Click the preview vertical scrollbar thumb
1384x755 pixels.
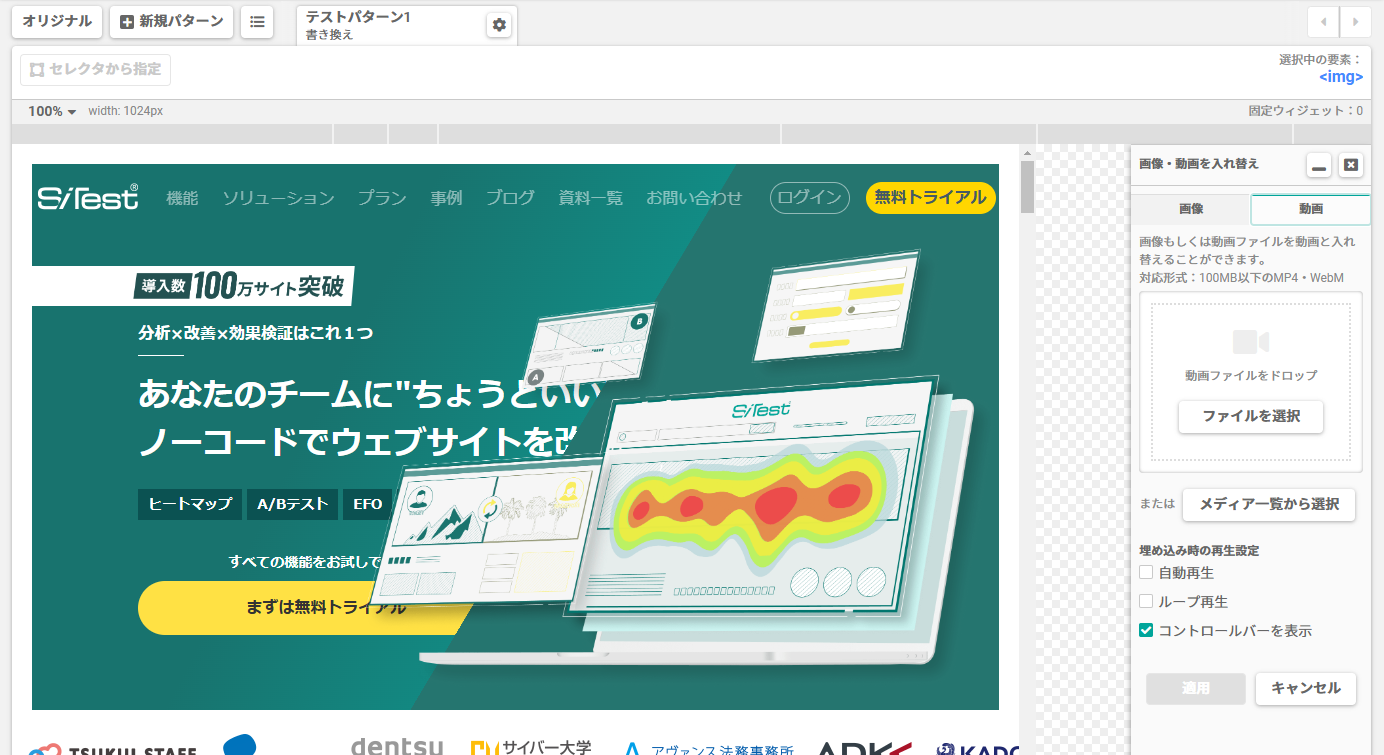pos(1027,186)
